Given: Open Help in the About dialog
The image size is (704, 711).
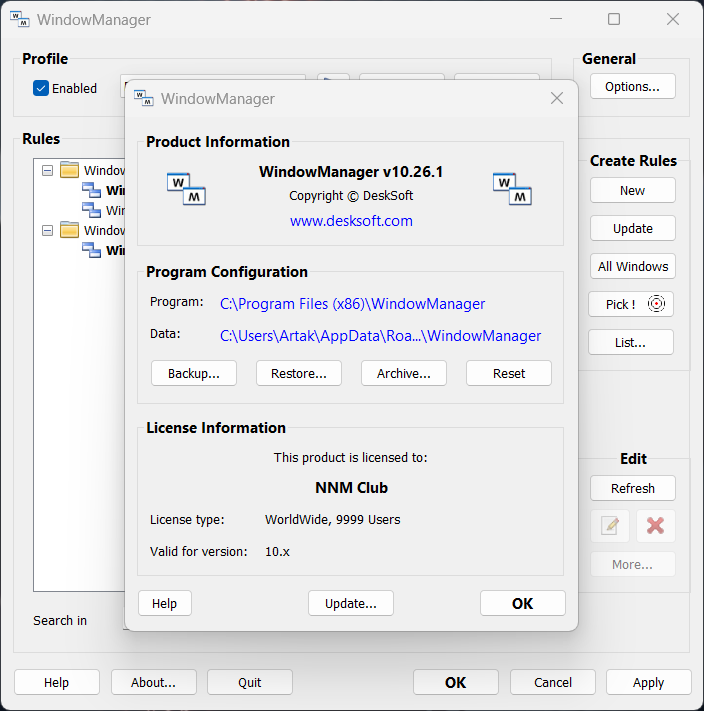Looking at the screenshot, I should point(165,603).
